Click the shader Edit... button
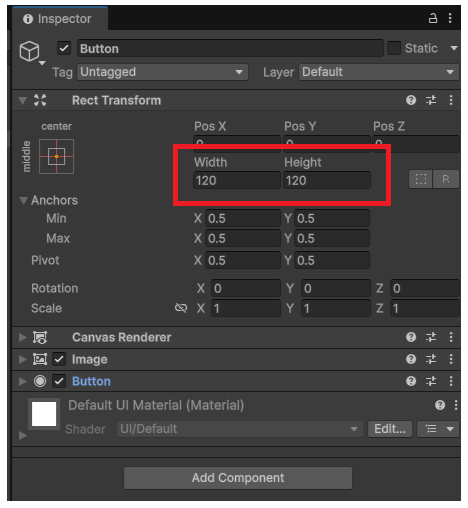 [390, 429]
